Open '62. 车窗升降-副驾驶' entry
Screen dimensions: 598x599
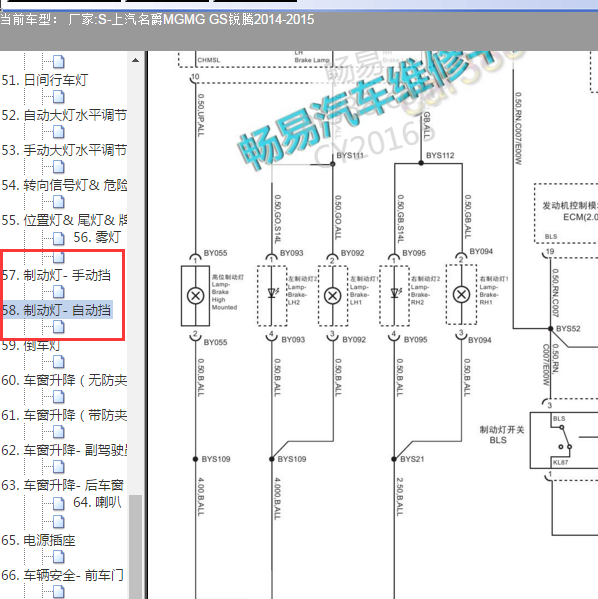pos(64,450)
